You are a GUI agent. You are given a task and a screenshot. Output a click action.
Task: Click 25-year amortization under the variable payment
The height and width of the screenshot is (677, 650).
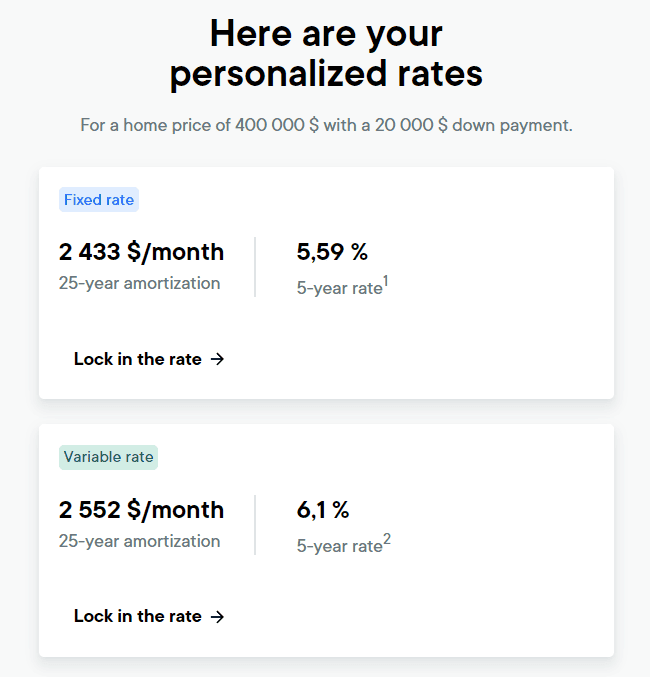(x=139, y=541)
